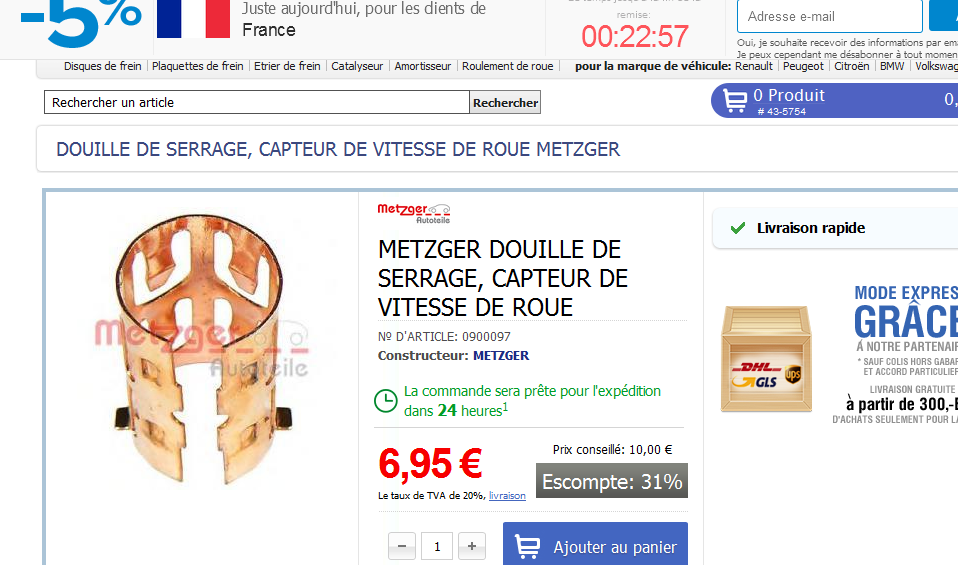
Task: Click the shopping cart icon in the header
Action: [735, 100]
